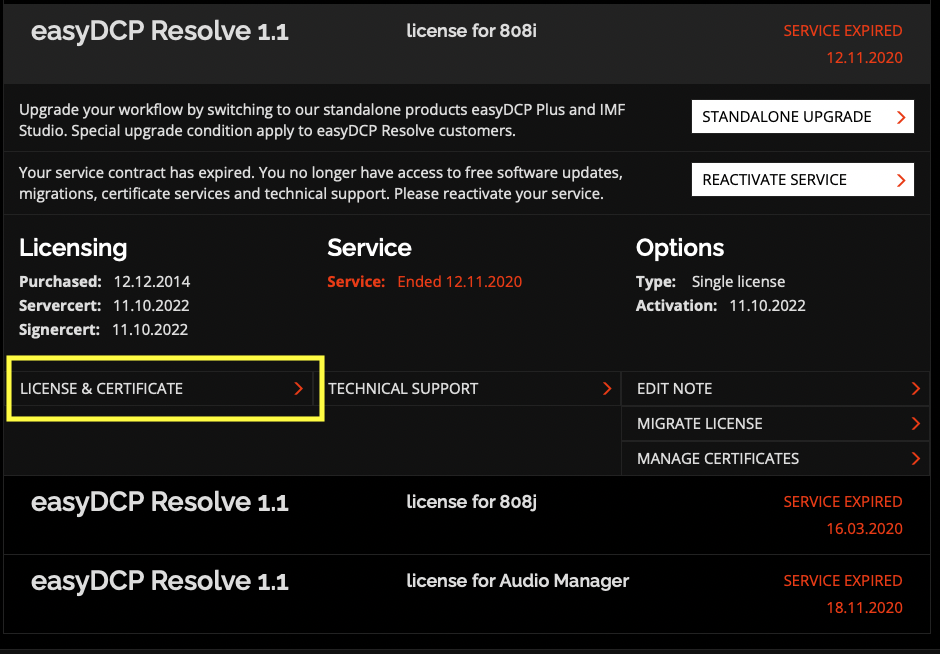Collapse the license for 808i header
940x654 pixels.
(467, 43)
